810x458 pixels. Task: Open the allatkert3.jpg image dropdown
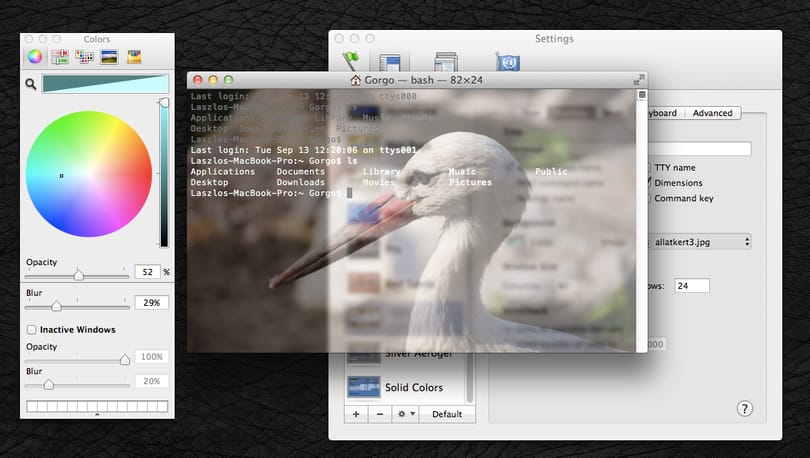coord(699,242)
